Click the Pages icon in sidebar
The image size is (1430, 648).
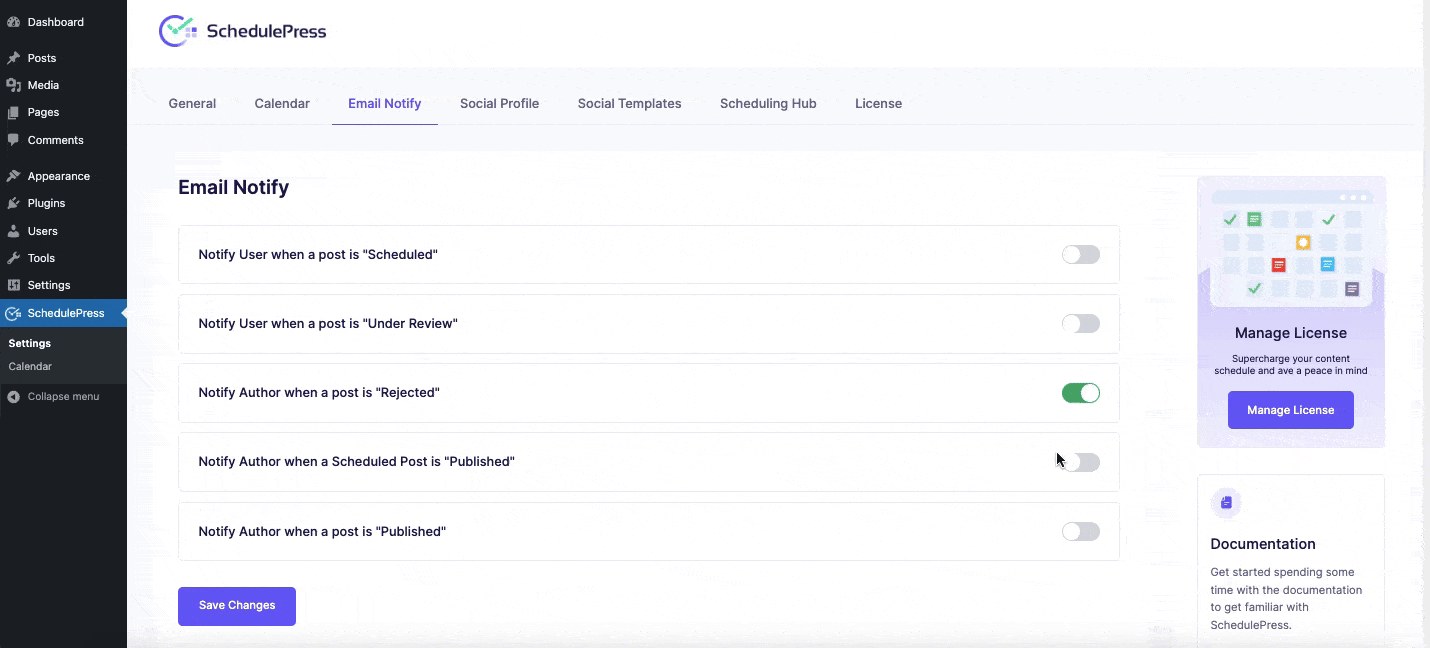pos(13,112)
